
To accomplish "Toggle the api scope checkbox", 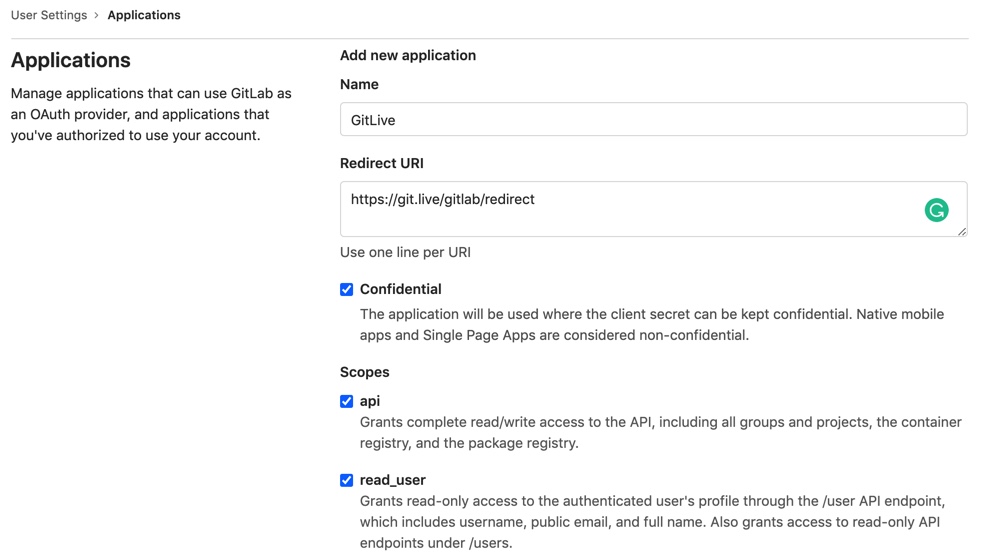I will (x=346, y=401).
